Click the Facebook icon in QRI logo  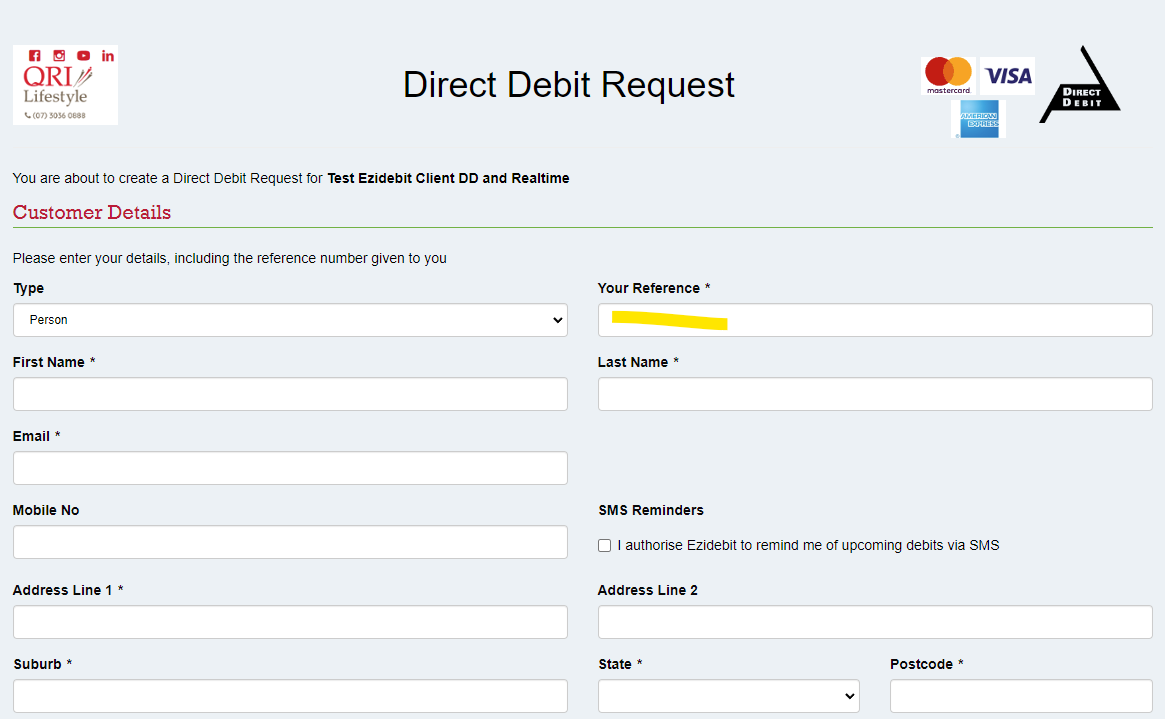34,56
